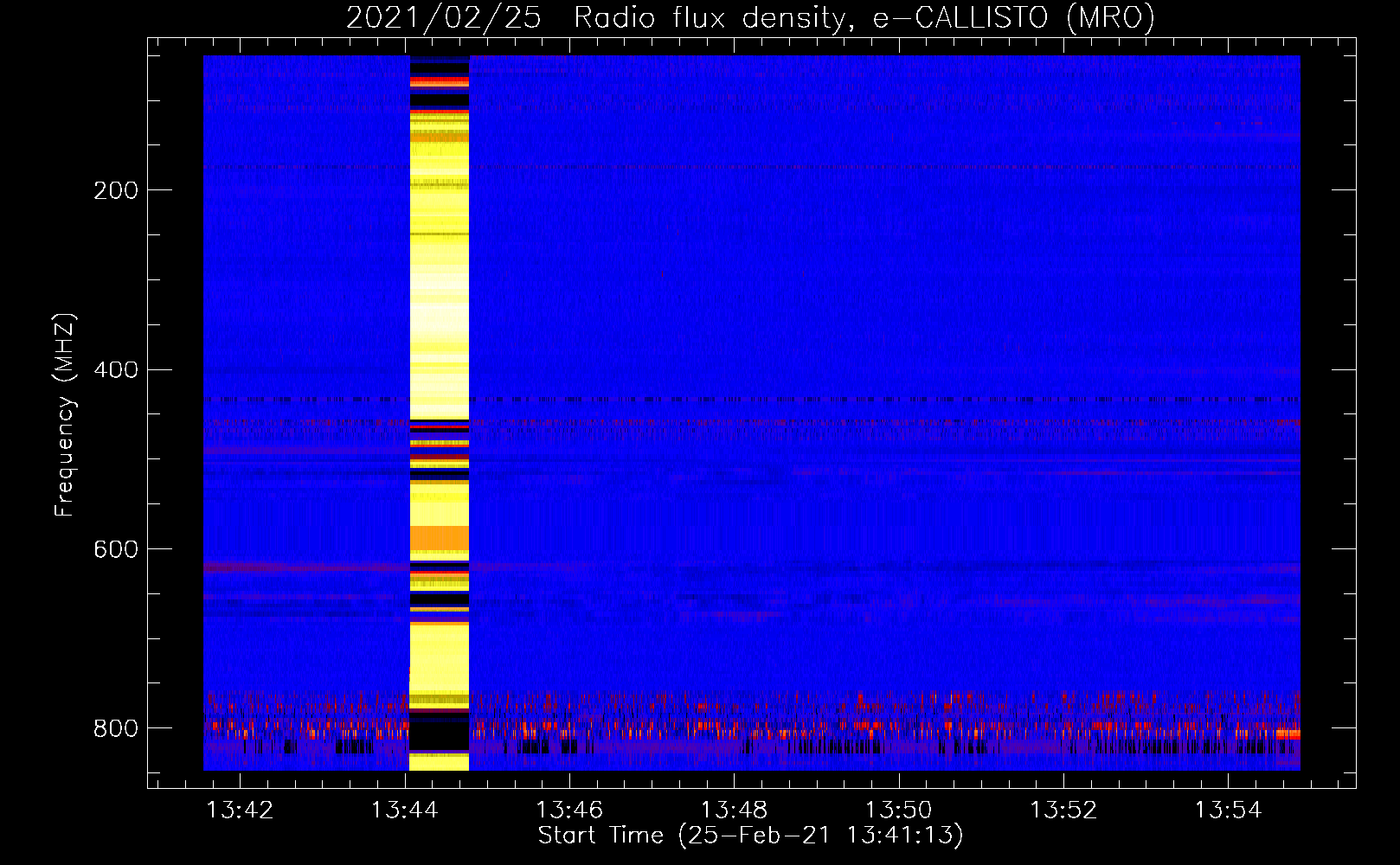Click the 13:48 time tick label
The width and height of the screenshot is (1400, 865).
pos(734,811)
